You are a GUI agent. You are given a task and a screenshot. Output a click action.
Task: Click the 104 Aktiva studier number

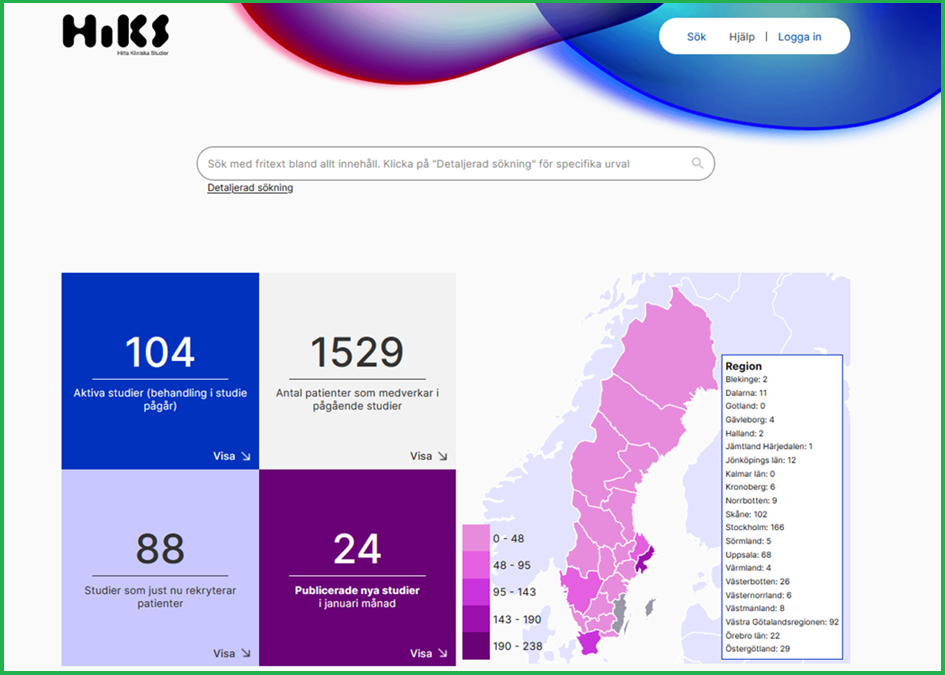click(160, 353)
